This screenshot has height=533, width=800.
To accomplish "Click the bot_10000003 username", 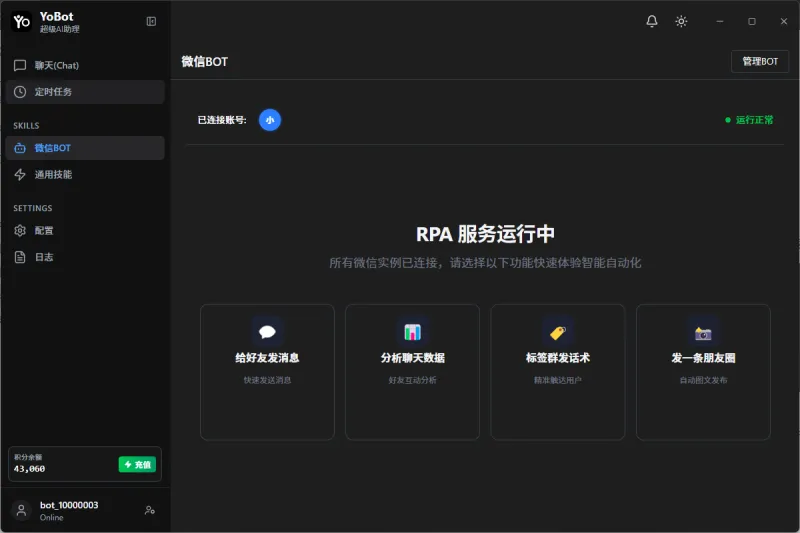I will click(69, 505).
